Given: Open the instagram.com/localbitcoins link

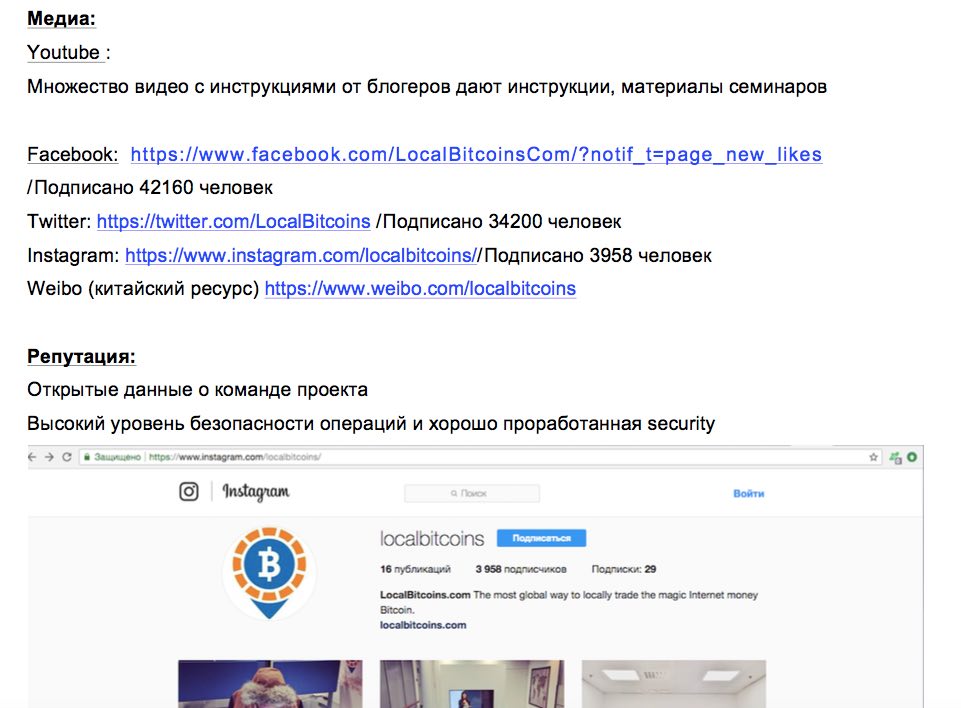Looking at the screenshot, I should pos(301,255).
